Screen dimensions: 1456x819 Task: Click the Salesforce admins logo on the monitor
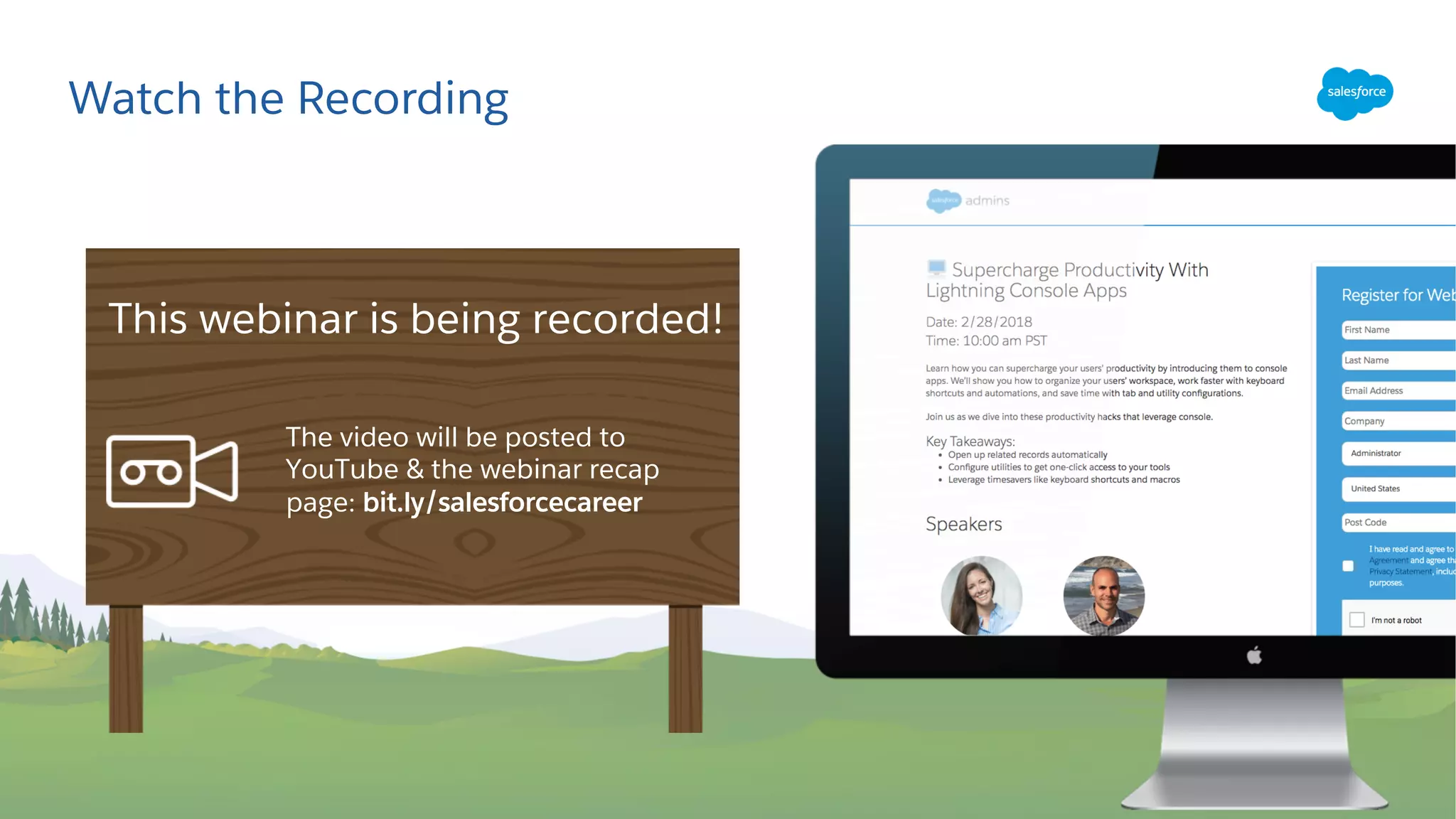pyautogui.click(x=968, y=200)
